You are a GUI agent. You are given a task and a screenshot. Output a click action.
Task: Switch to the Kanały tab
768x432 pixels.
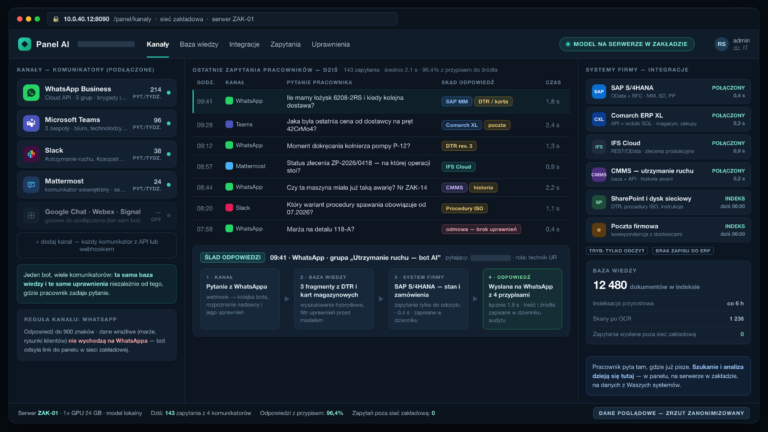click(x=158, y=44)
